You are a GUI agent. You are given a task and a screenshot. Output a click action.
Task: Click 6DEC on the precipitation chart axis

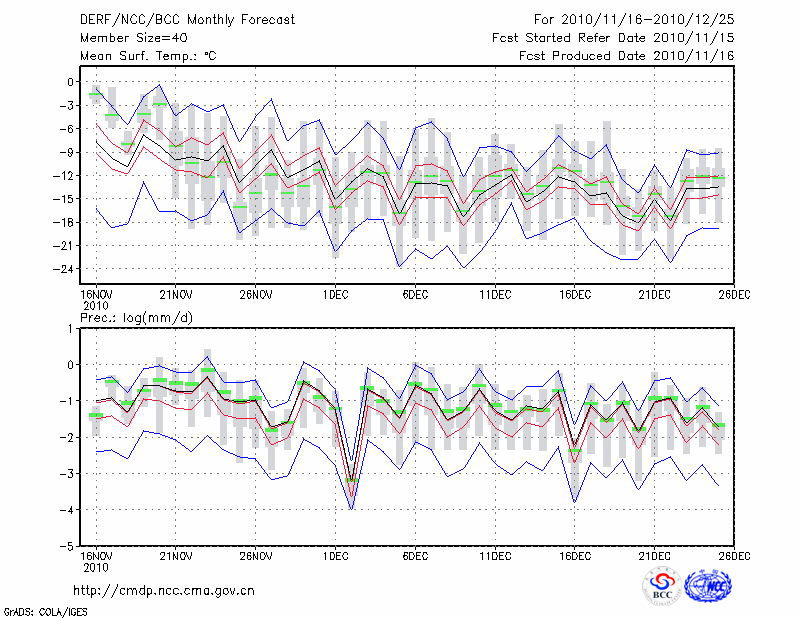415,555
